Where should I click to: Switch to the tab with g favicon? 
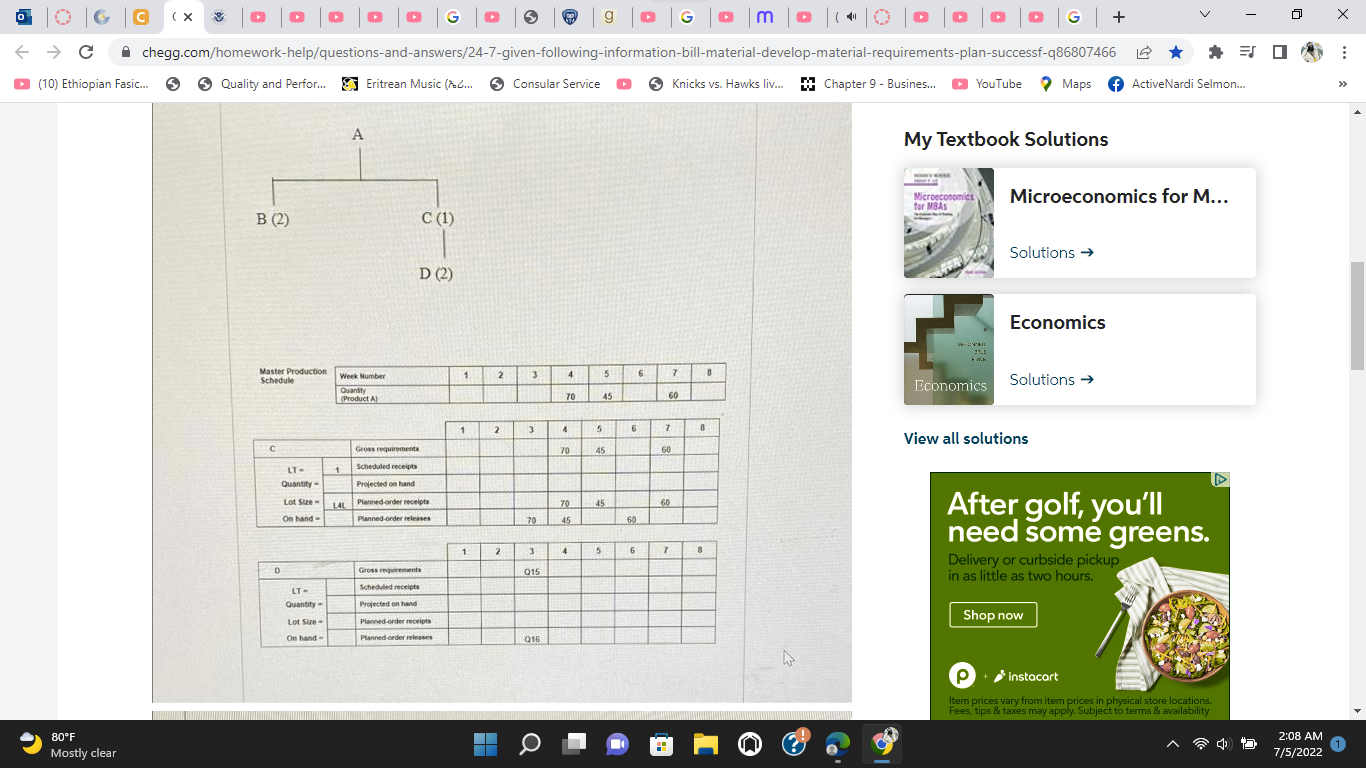(x=609, y=17)
